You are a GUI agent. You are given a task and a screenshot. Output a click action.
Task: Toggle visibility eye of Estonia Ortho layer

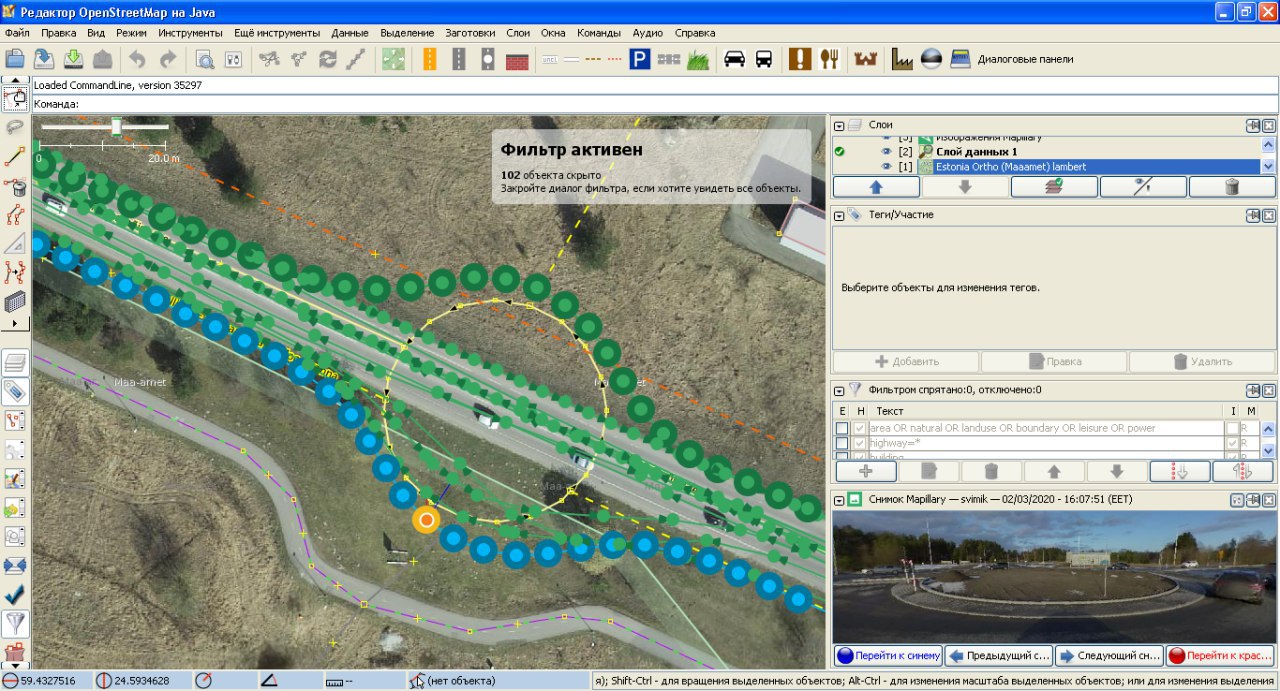click(x=886, y=167)
